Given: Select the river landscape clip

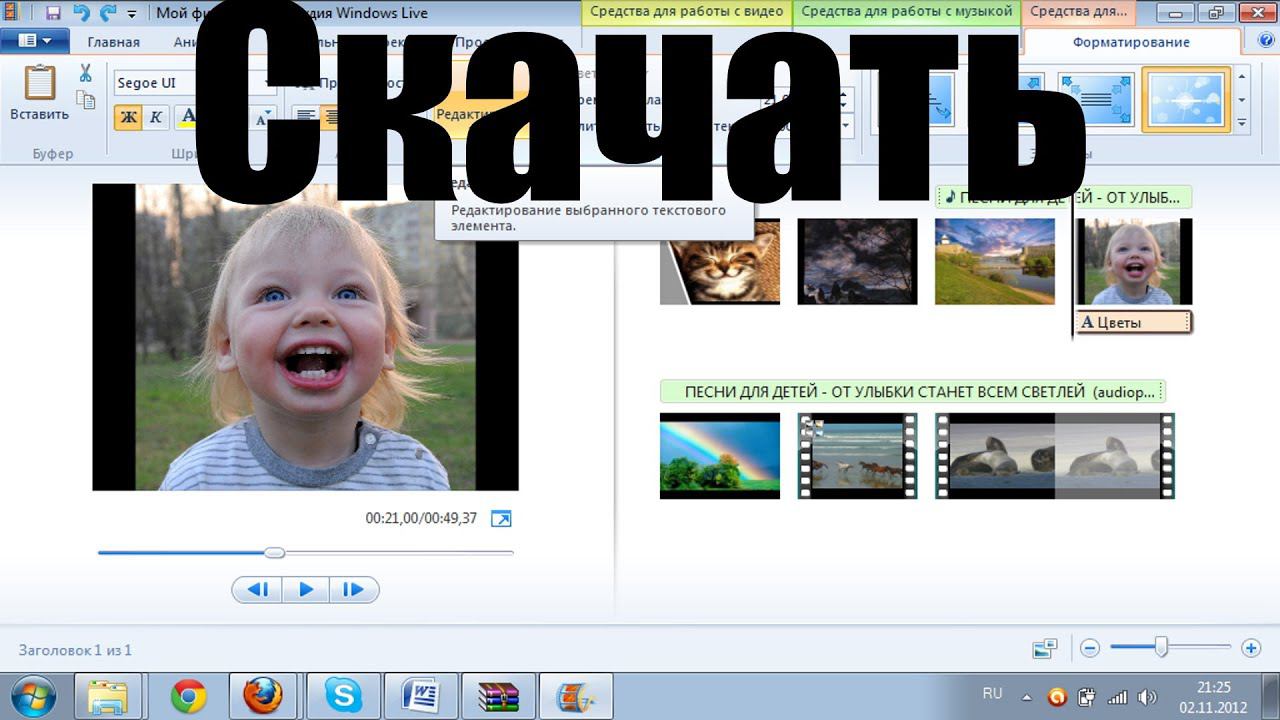Looking at the screenshot, I should [x=995, y=261].
